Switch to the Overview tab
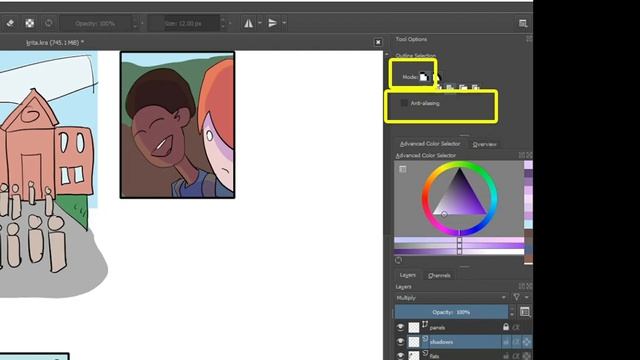The width and height of the screenshot is (640, 360). point(484,144)
